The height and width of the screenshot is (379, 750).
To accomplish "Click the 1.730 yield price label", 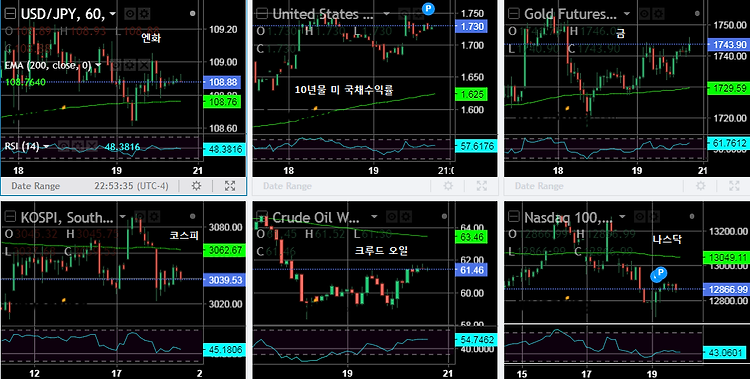I will coord(471,27).
